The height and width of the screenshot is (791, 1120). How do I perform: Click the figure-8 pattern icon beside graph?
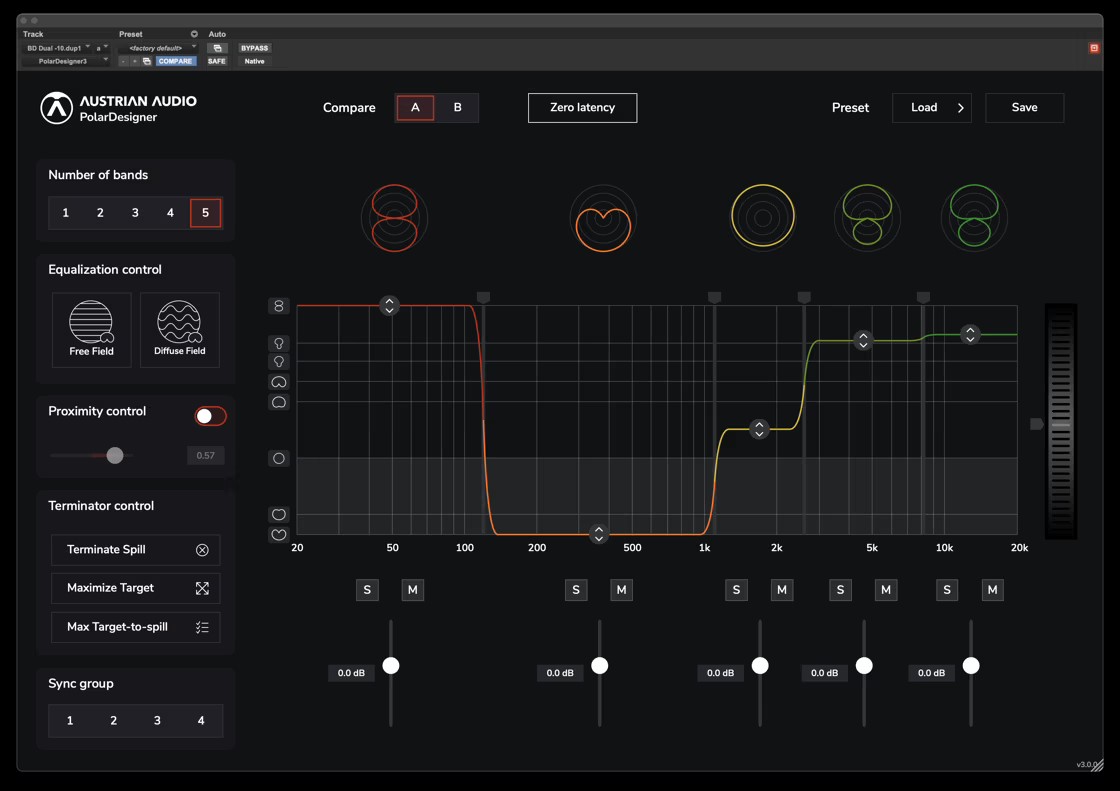tap(279, 306)
